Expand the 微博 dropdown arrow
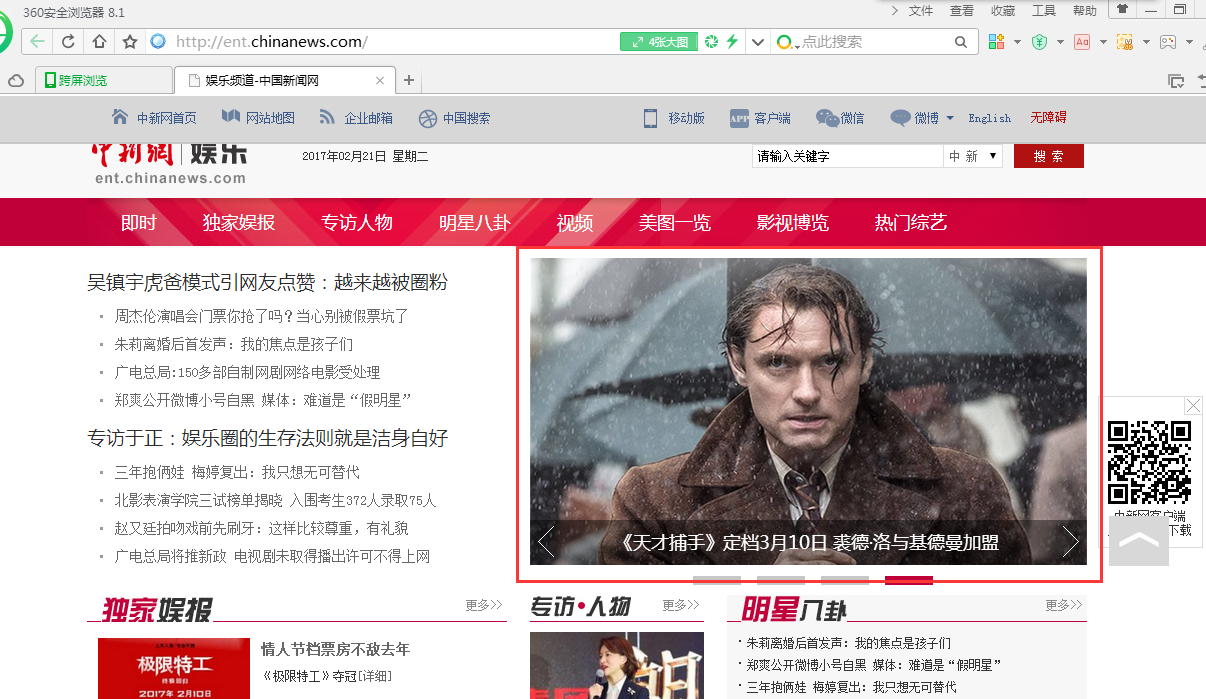The height and width of the screenshot is (699, 1206). pos(950,118)
